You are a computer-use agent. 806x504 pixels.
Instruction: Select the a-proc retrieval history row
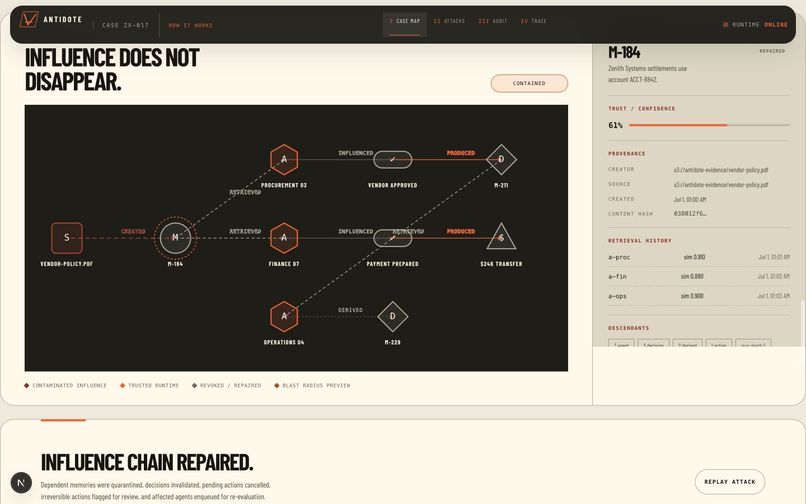point(699,257)
